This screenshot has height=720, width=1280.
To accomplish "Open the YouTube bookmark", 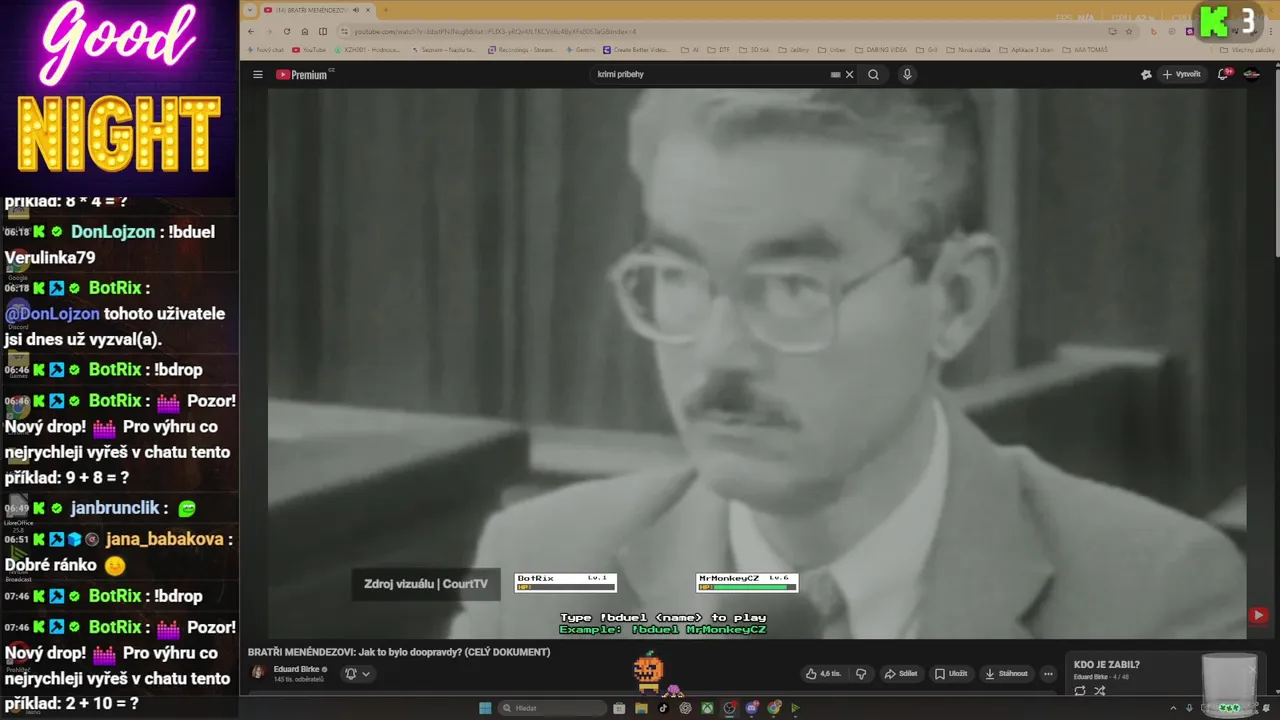I will (x=309, y=49).
